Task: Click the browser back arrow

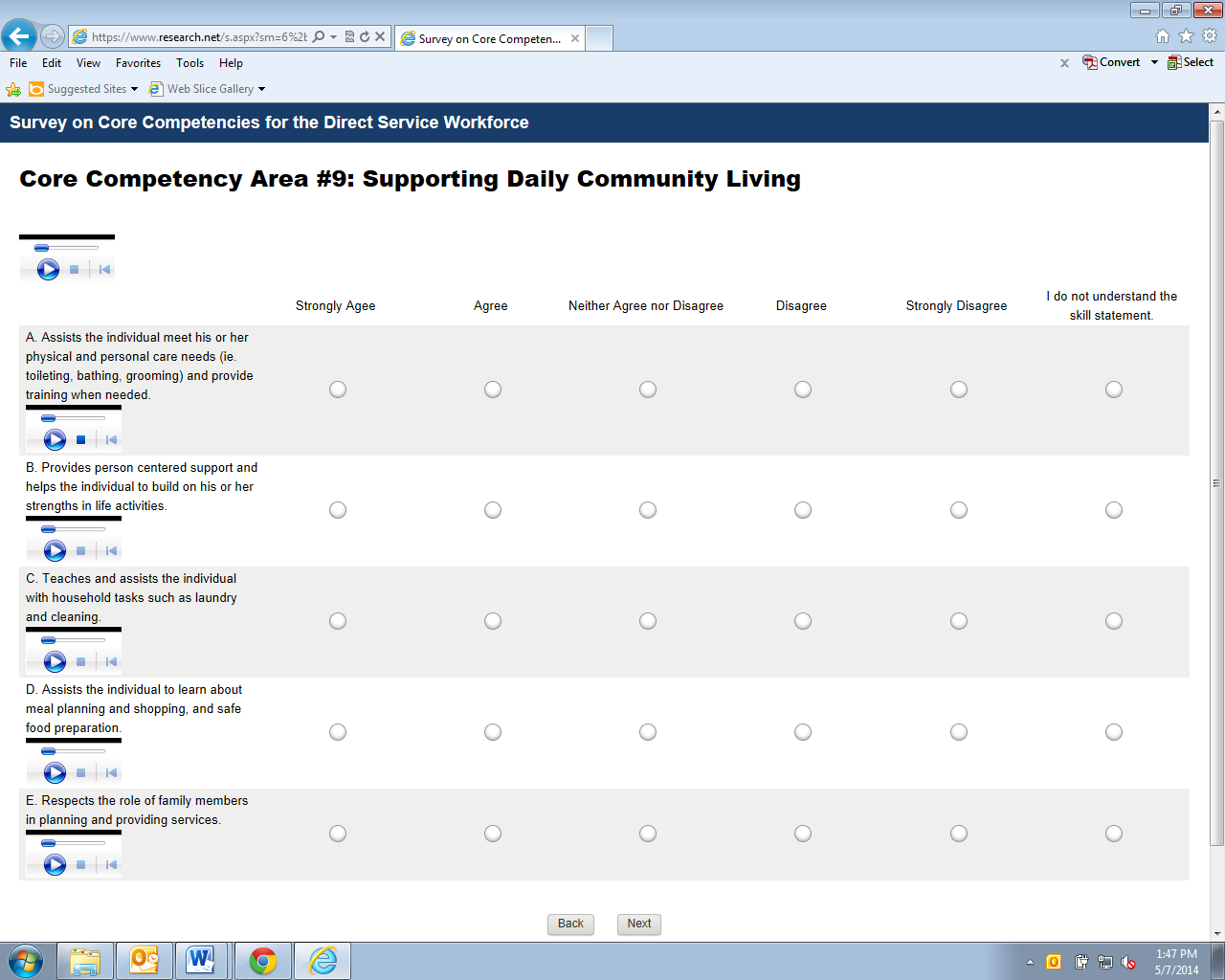Action: 18,36
